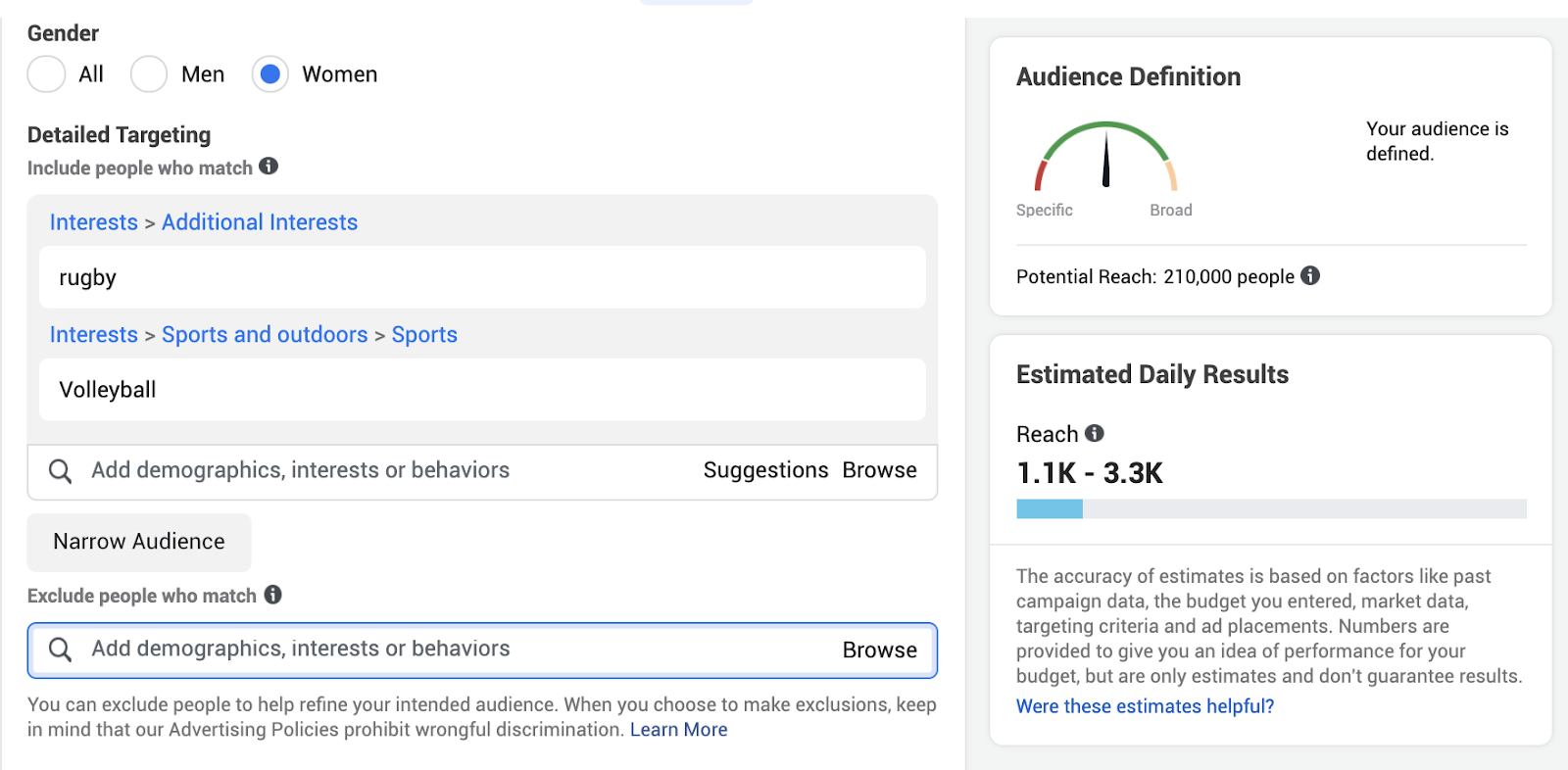
Task: Click Interests link above rugby
Action: coord(94,222)
